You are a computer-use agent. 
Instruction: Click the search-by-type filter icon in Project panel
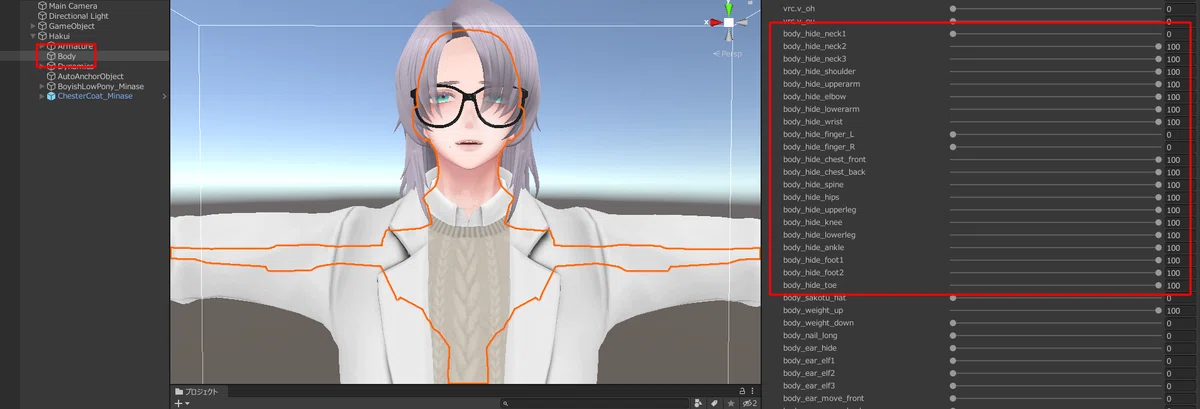(697, 403)
